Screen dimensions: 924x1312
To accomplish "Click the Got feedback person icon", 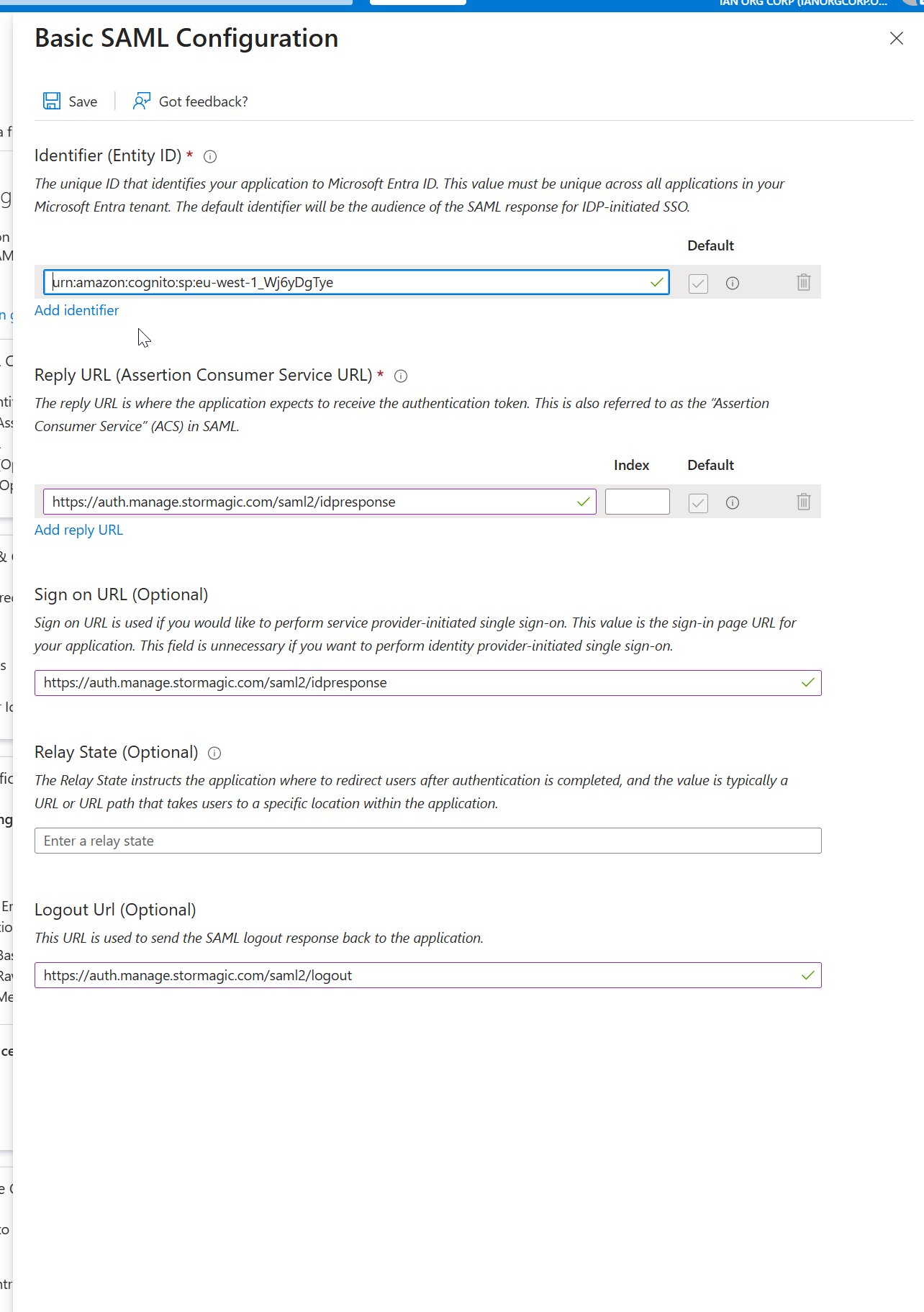I will pos(142,101).
